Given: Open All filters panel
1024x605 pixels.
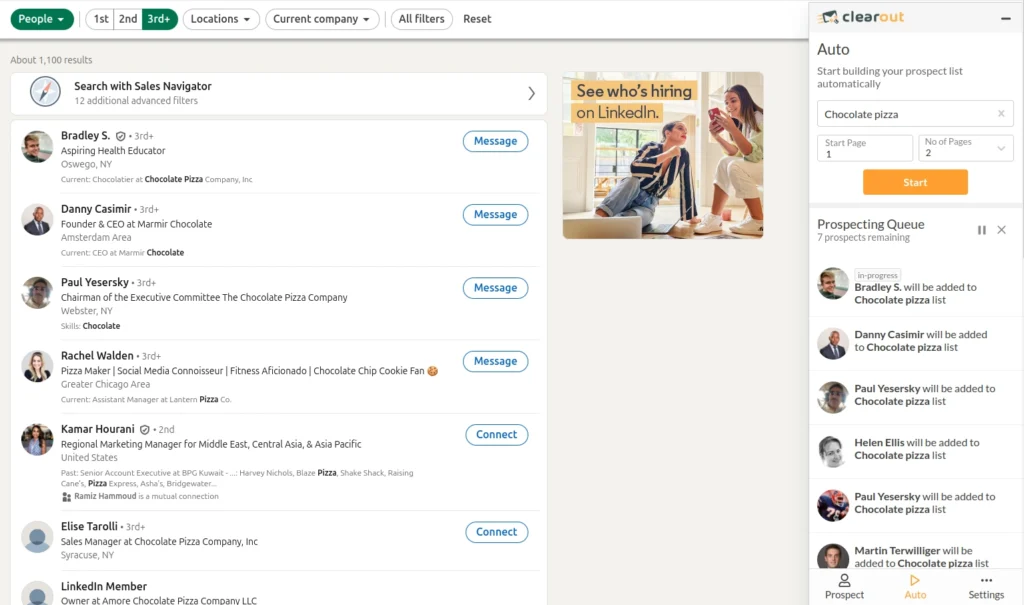Looking at the screenshot, I should 421,19.
